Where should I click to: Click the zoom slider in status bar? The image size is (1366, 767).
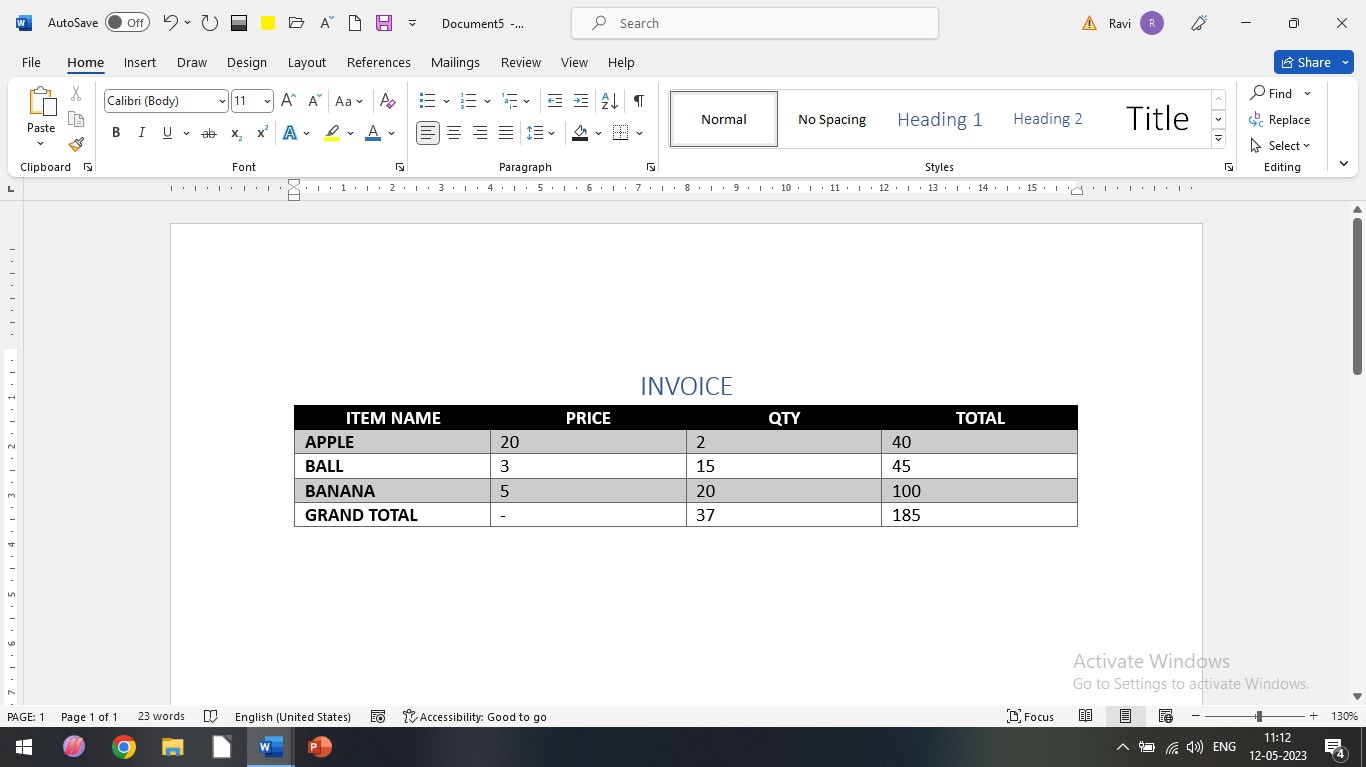[1258, 716]
